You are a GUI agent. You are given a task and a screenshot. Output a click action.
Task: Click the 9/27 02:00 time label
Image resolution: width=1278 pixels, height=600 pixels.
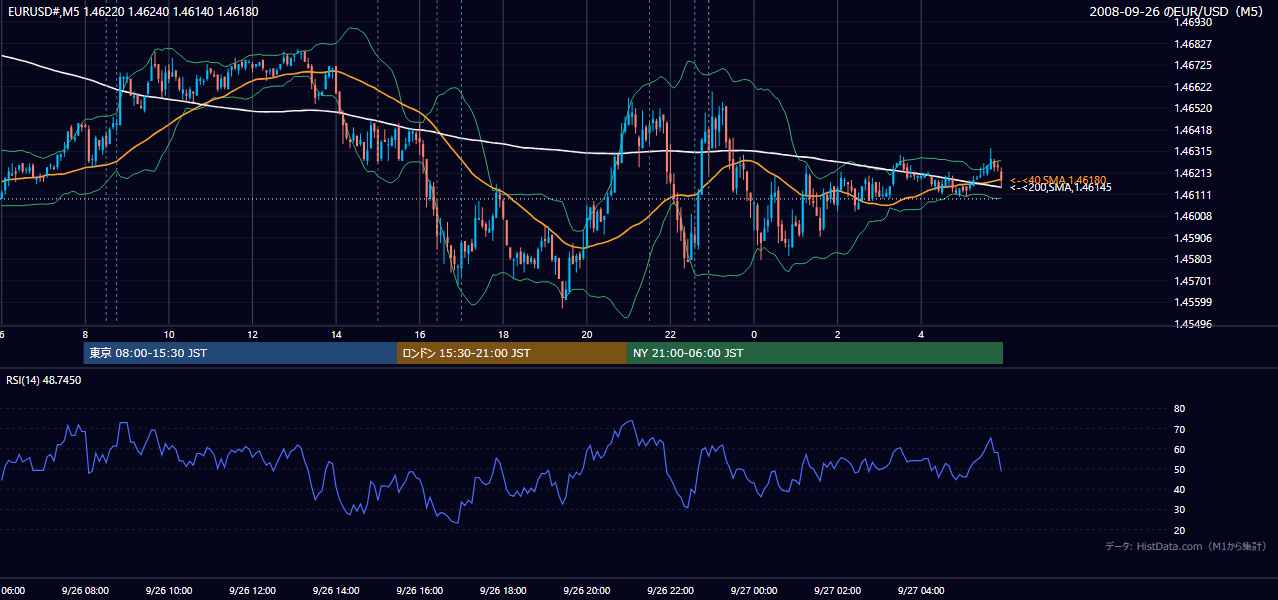837,591
